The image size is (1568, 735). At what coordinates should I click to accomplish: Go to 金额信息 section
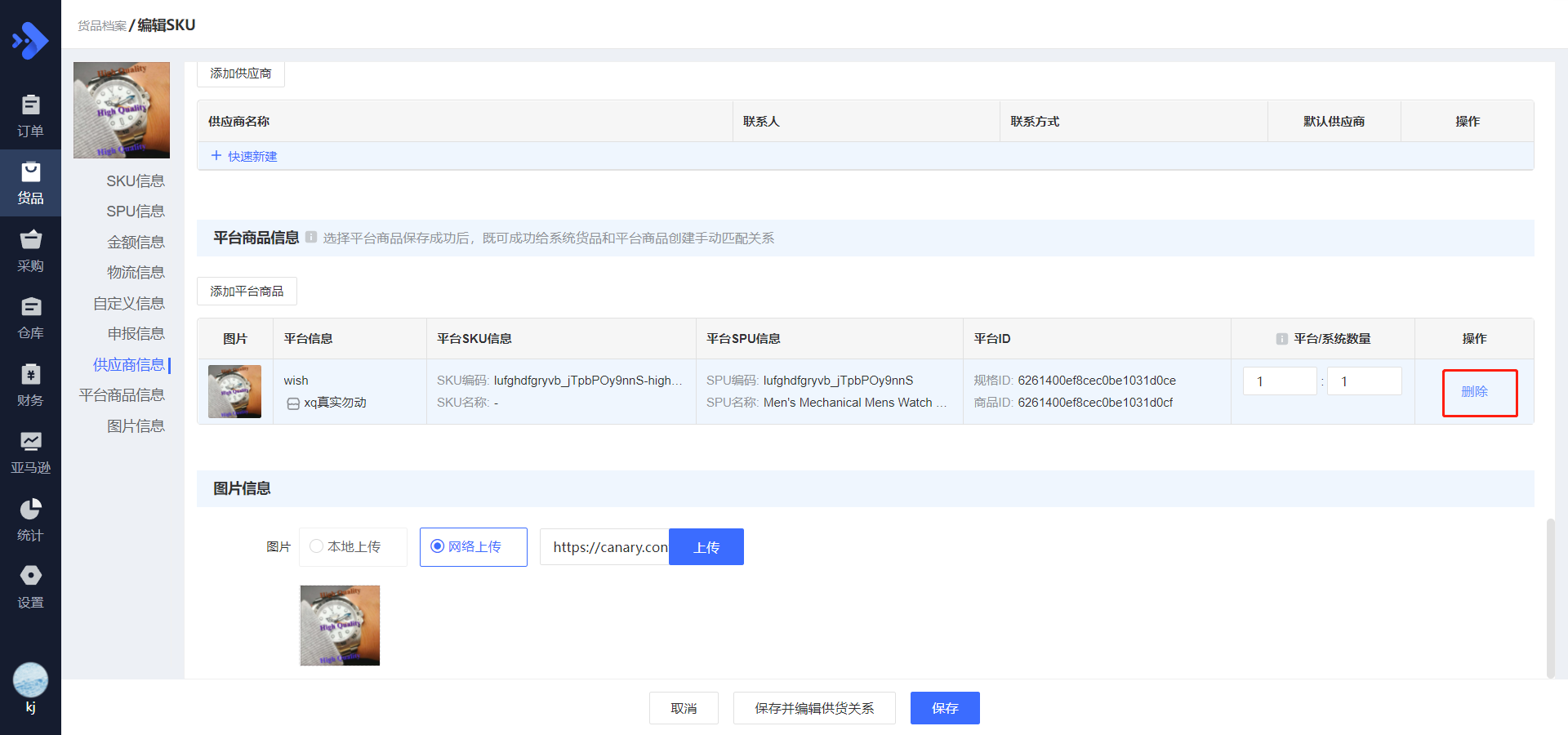136,243
